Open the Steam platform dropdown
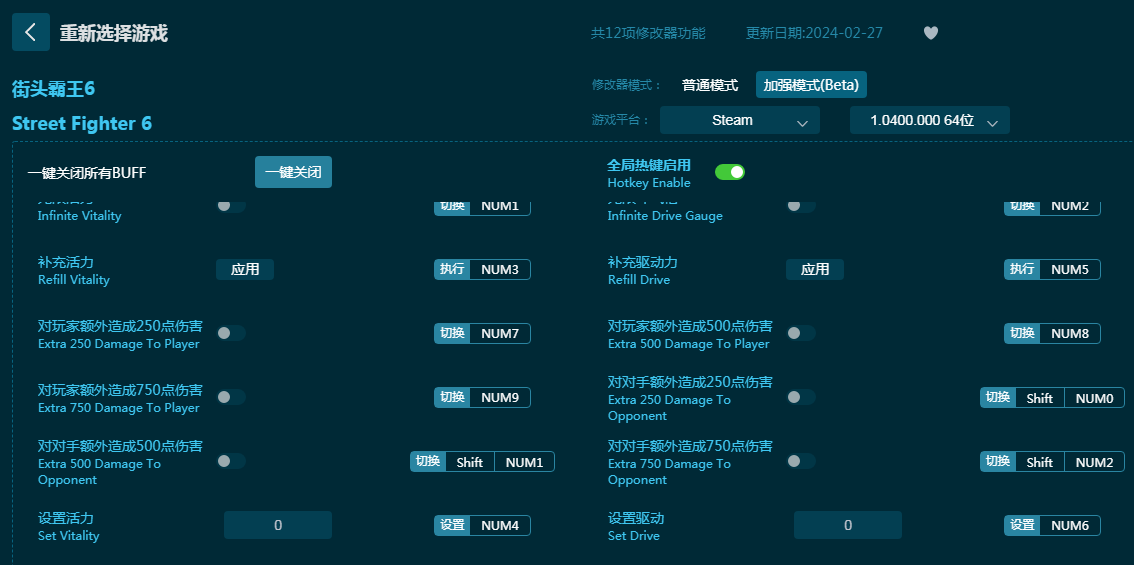1134x565 pixels. 740,120
